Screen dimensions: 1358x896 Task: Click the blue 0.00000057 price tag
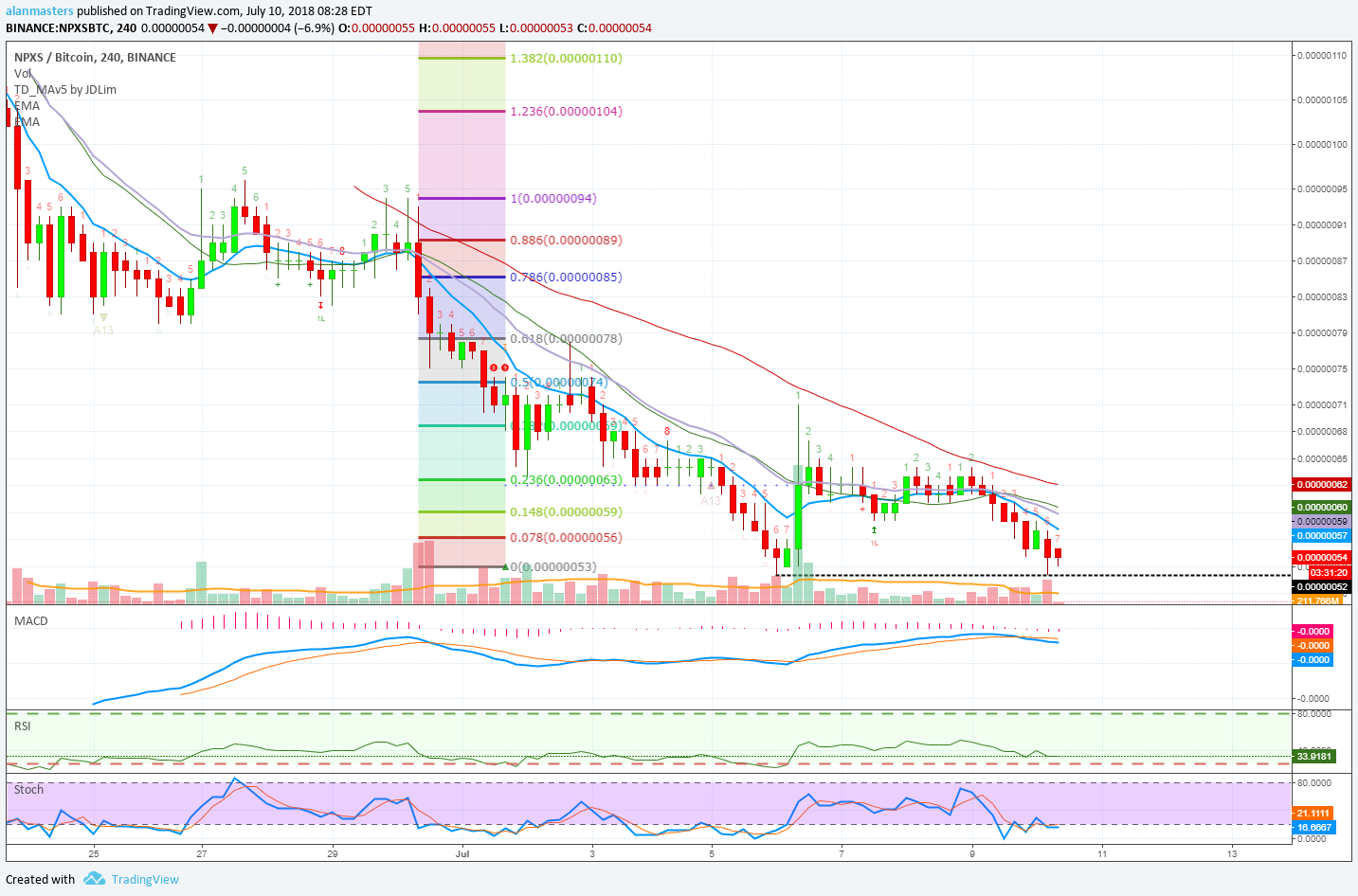[1322, 535]
